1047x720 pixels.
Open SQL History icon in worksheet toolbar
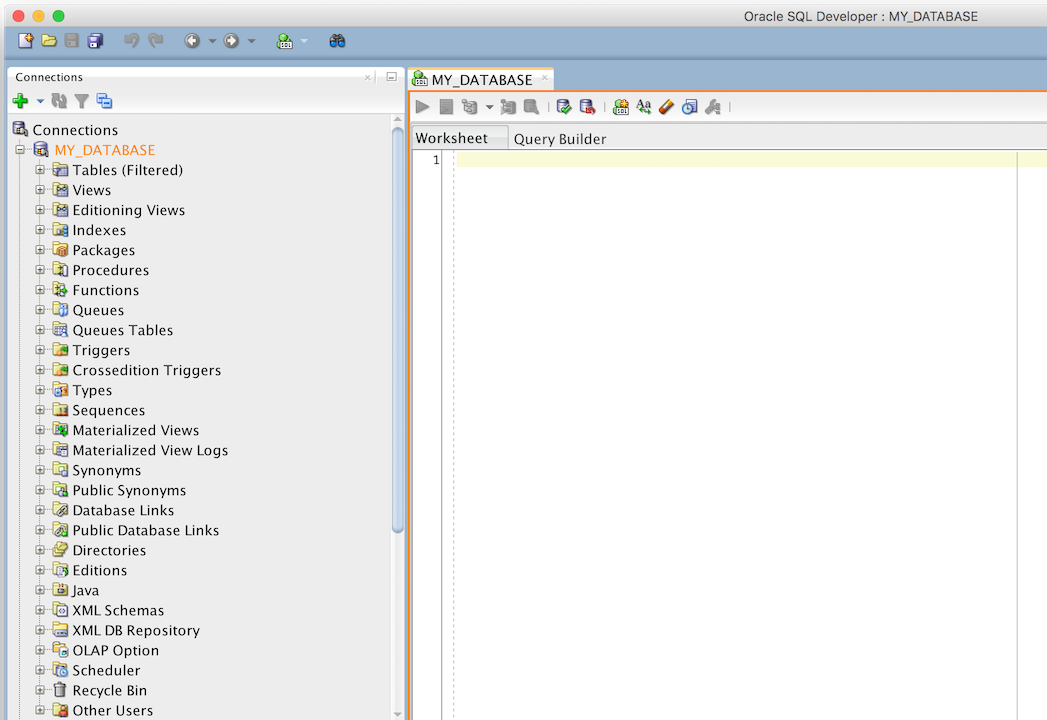689,106
